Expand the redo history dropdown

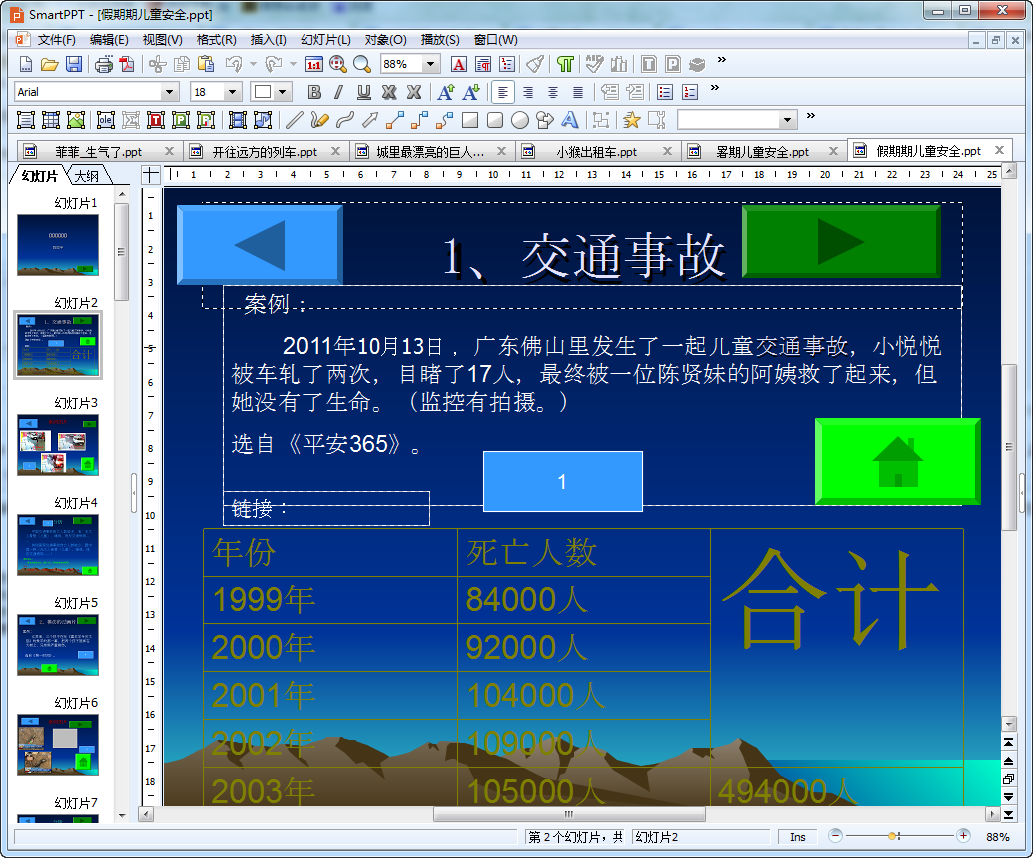click(x=293, y=64)
